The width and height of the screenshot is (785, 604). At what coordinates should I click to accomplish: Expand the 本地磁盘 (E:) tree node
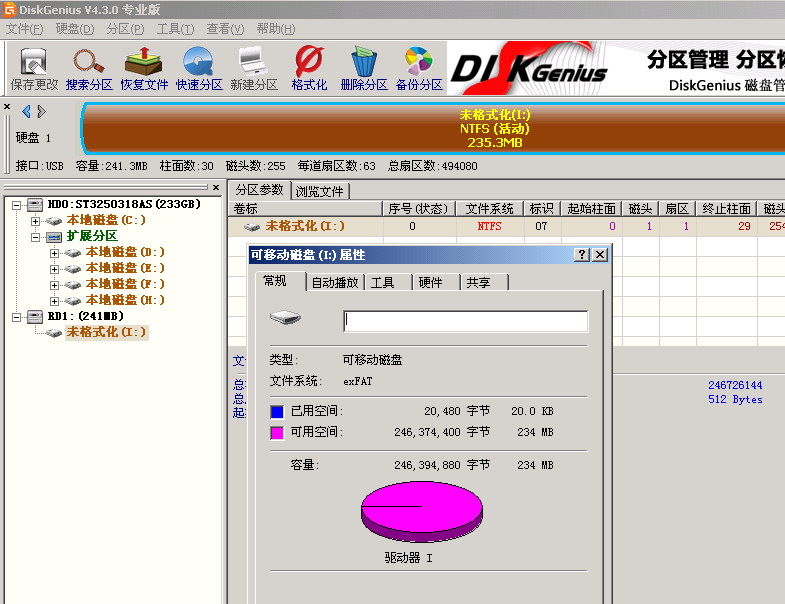click(x=54, y=269)
